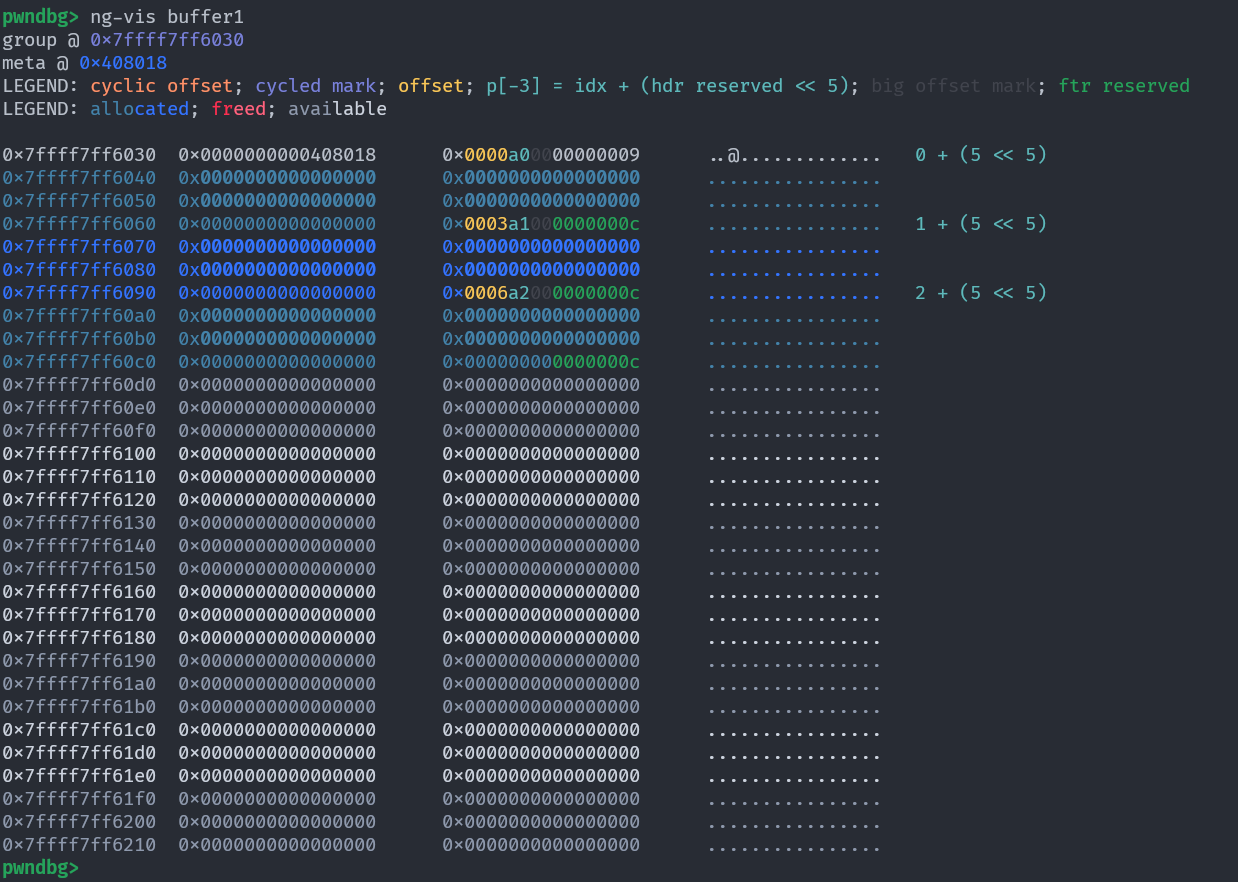Viewport: 1238px width, 882px height.
Task: Click 'cyclic offset' in the legend
Action: pos(167,86)
